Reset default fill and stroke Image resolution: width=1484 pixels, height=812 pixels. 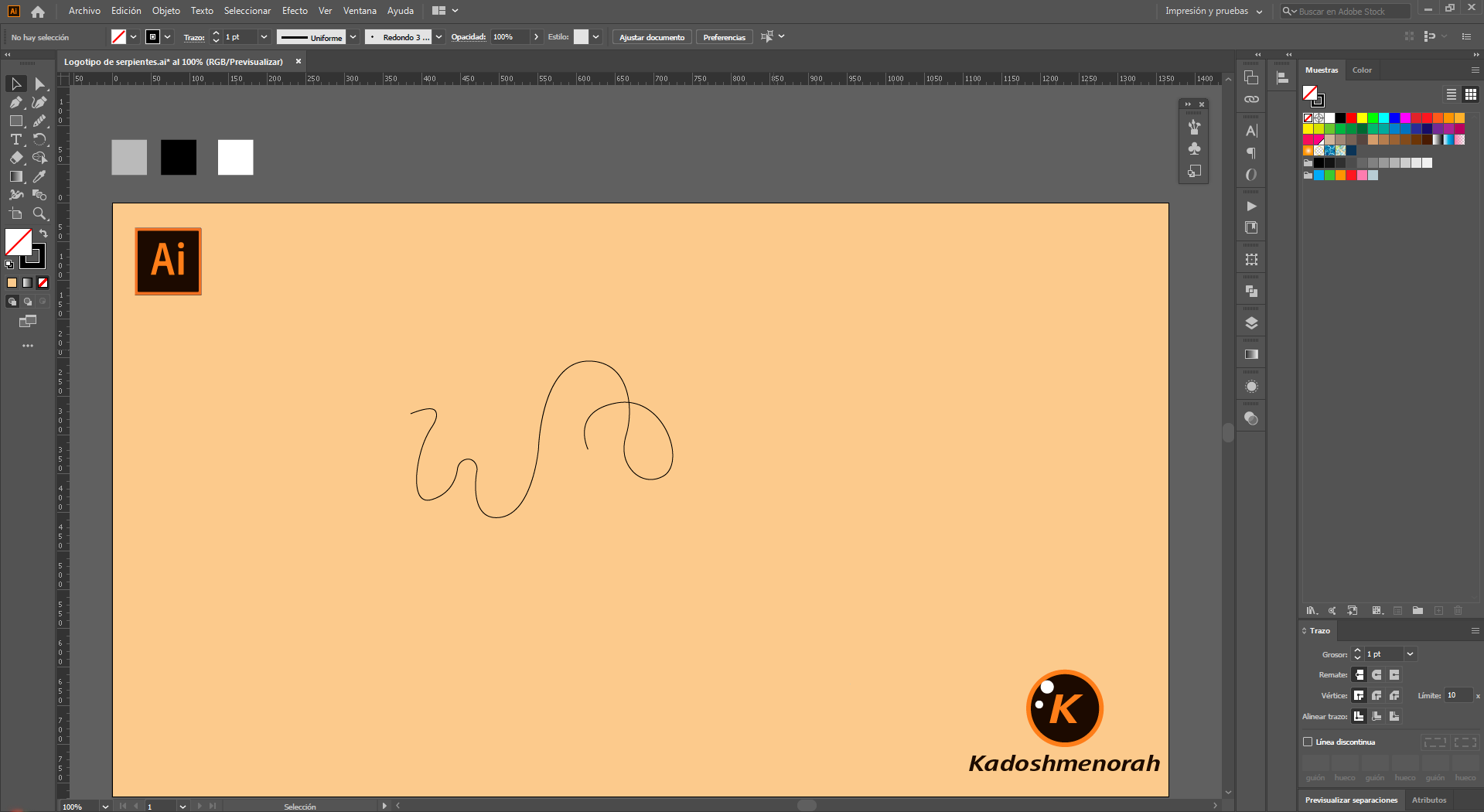pos(9,264)
